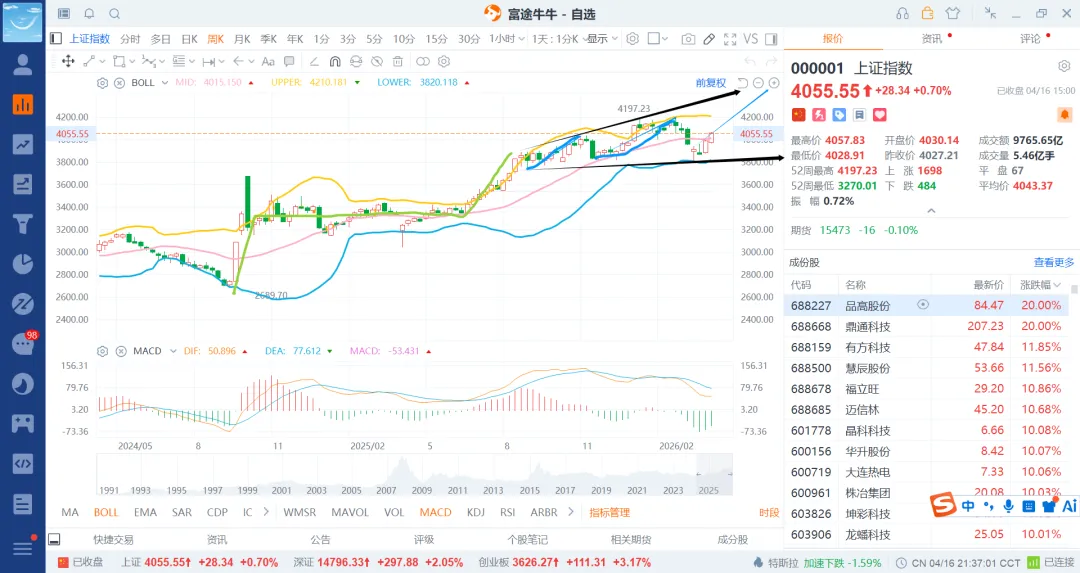The height and width of the screenshot is (573, 1080).
Task: Open the search magnifier in title bar
Action: (x=115, y=14)
